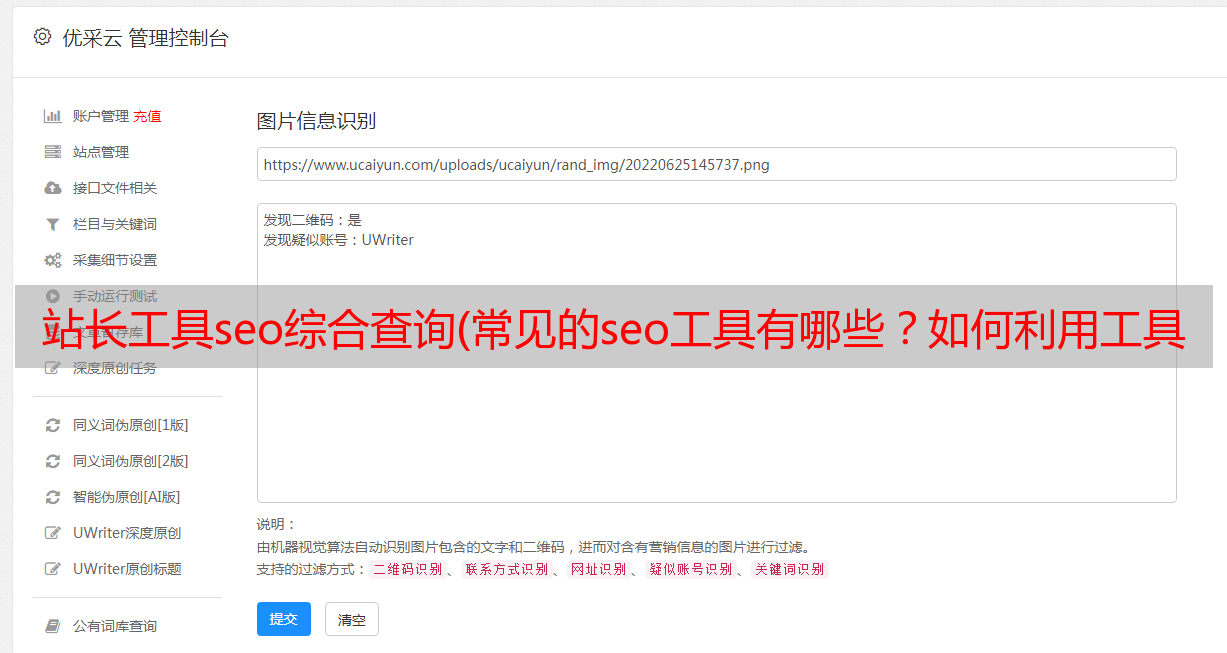Click the blue 提交 button

pos(284,619)
